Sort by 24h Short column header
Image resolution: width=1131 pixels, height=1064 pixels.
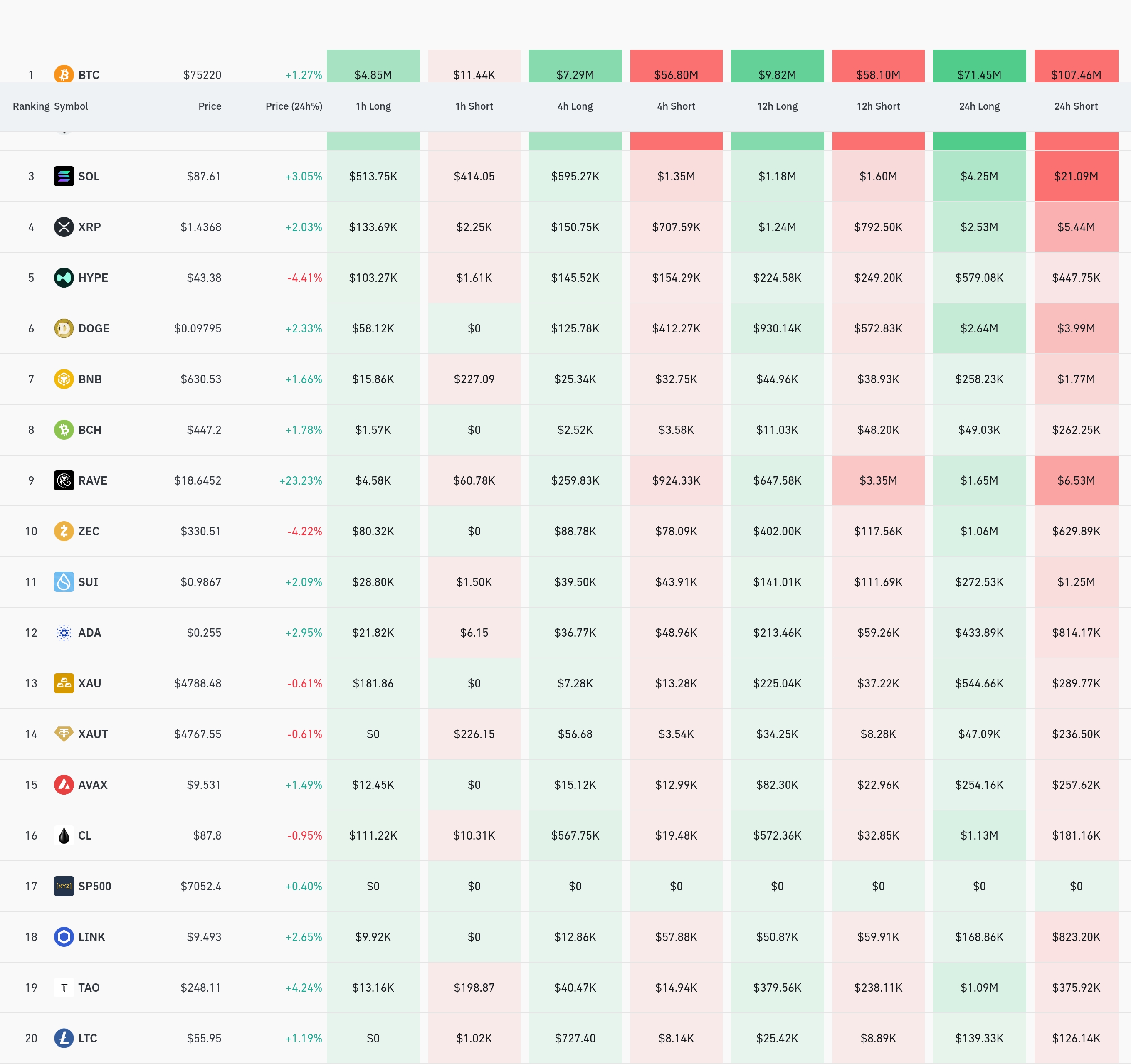[x=1076, y=106]
